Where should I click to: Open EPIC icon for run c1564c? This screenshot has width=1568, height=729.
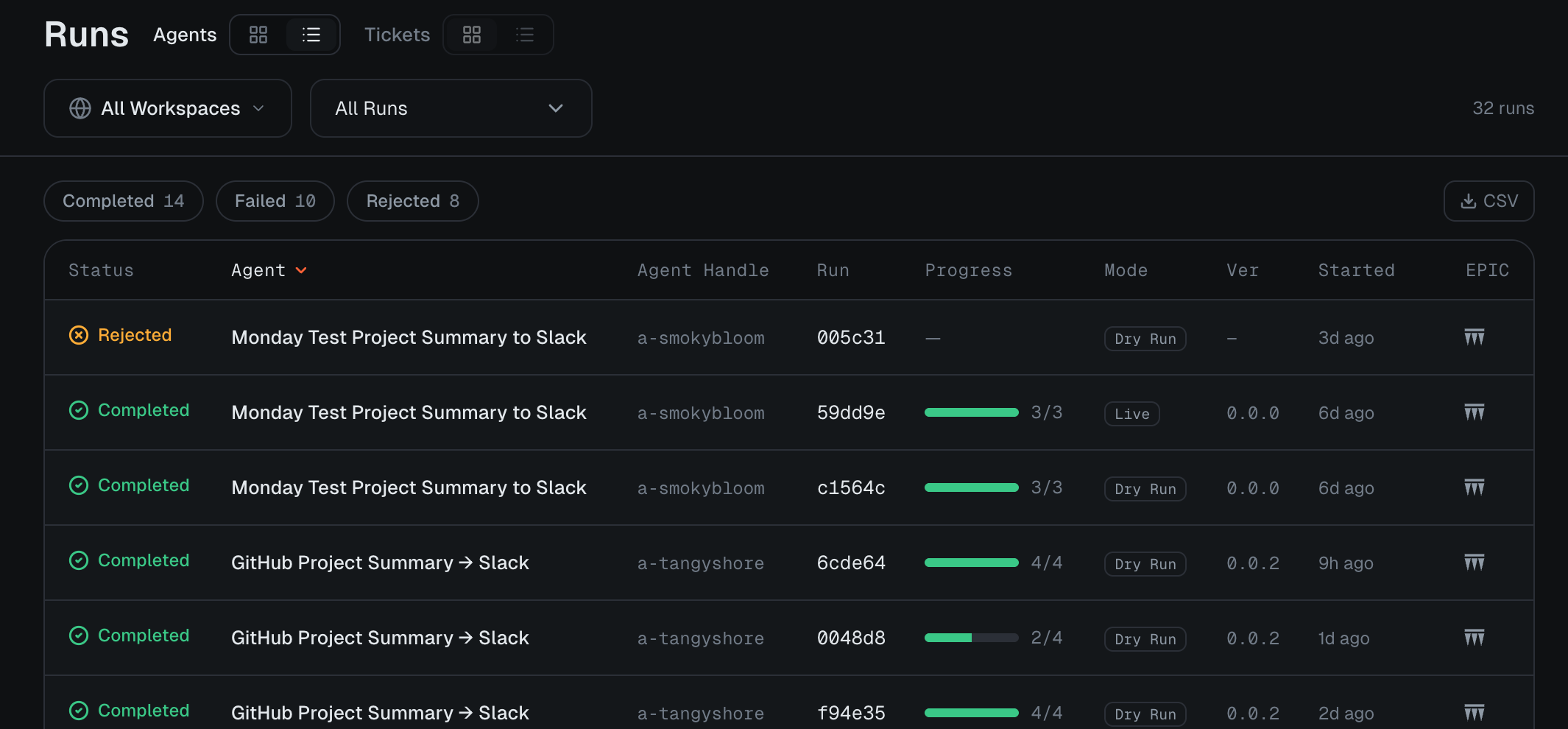click(1475, 487)
